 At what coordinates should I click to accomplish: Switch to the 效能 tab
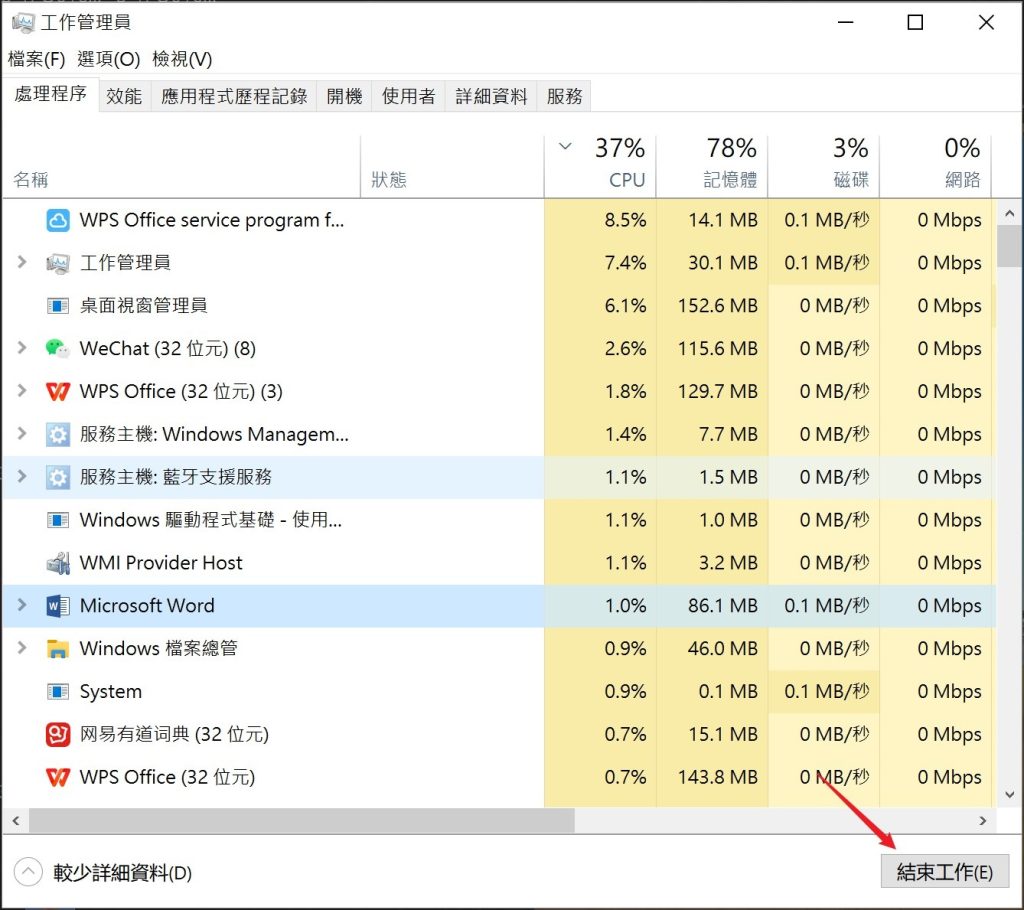[x=124, y=97]
